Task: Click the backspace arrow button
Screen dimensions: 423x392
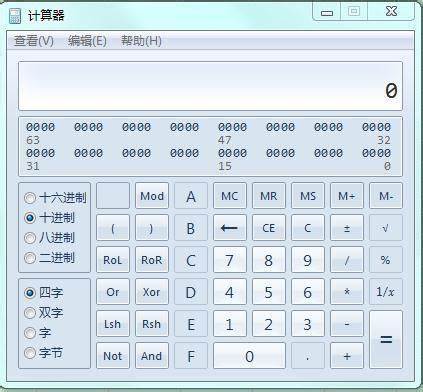Action: [x=230, y=228]
